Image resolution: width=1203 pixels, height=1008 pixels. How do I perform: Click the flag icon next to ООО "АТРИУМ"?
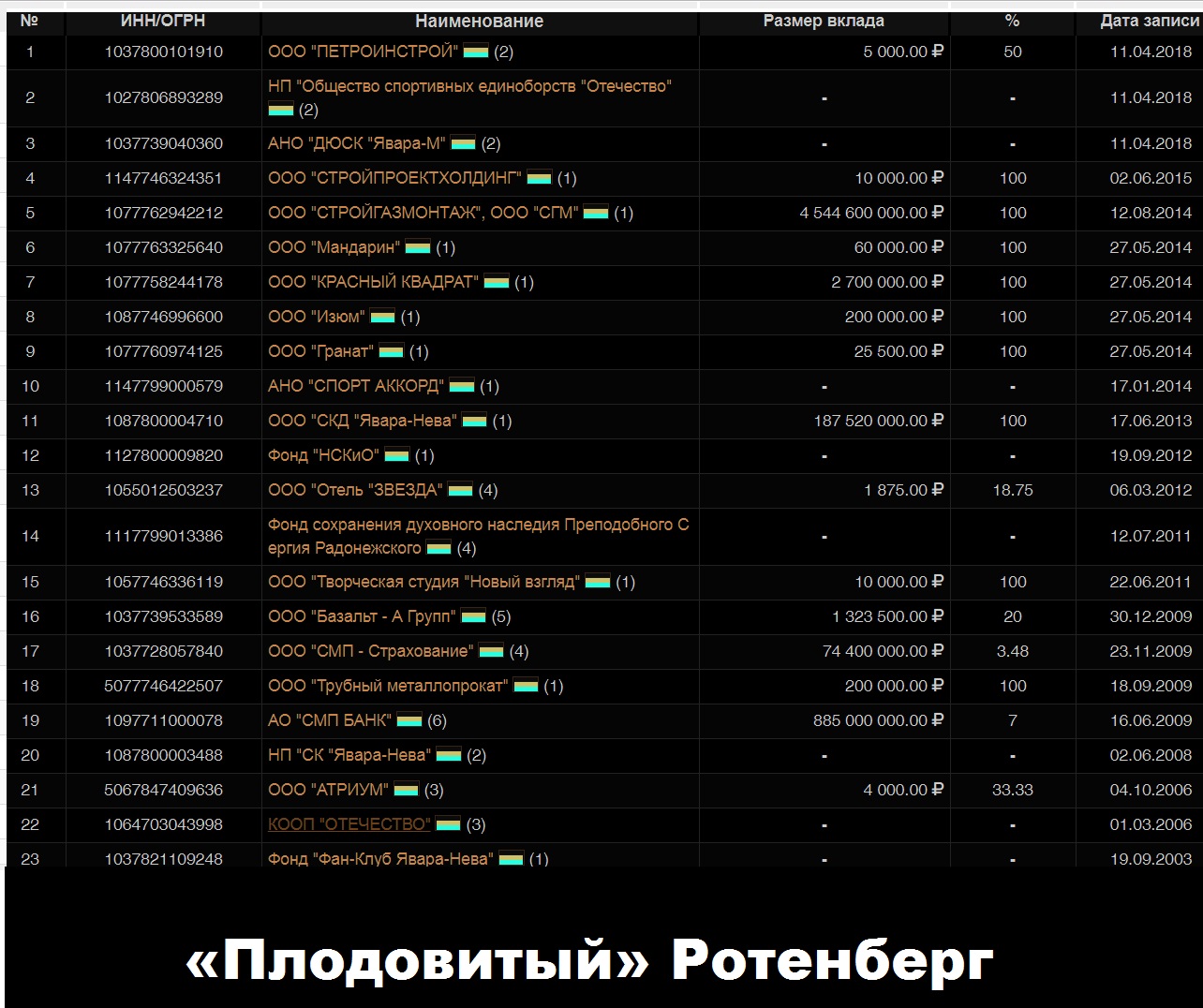(406, 791)
